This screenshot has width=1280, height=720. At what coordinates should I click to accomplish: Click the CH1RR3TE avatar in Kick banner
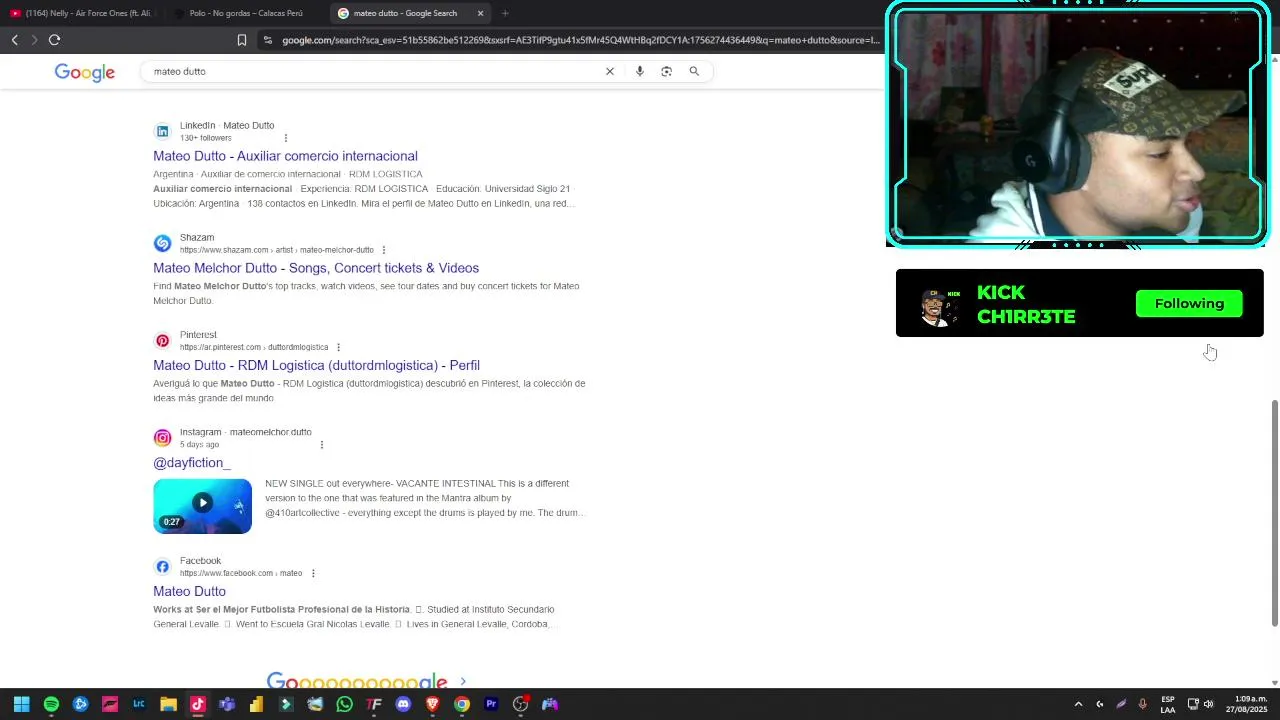(940, 306)
